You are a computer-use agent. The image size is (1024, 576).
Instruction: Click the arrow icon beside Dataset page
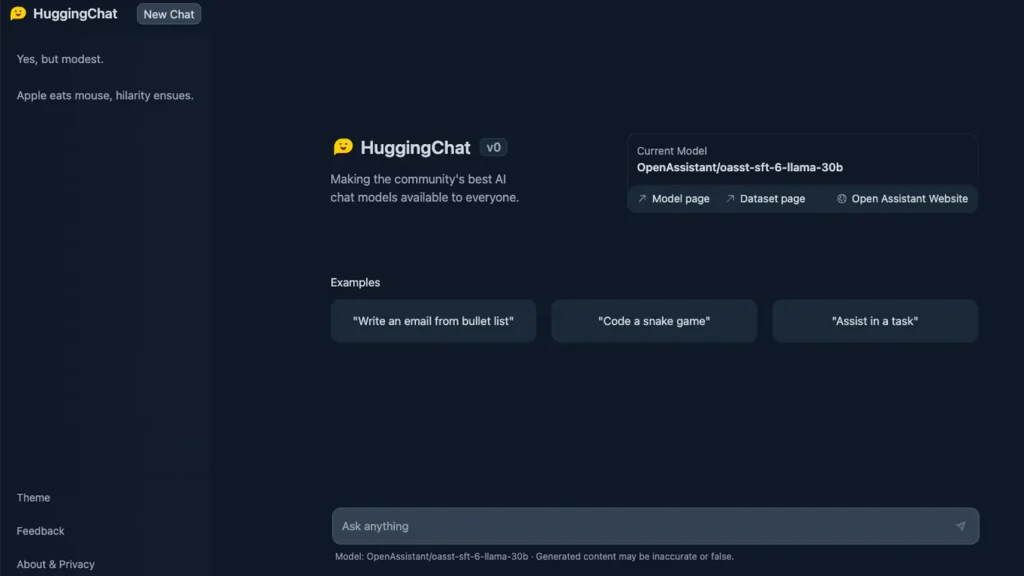click(732, 199)
